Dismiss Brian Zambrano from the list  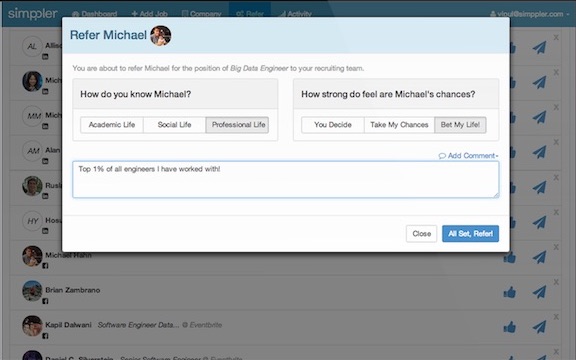(556, 282)
